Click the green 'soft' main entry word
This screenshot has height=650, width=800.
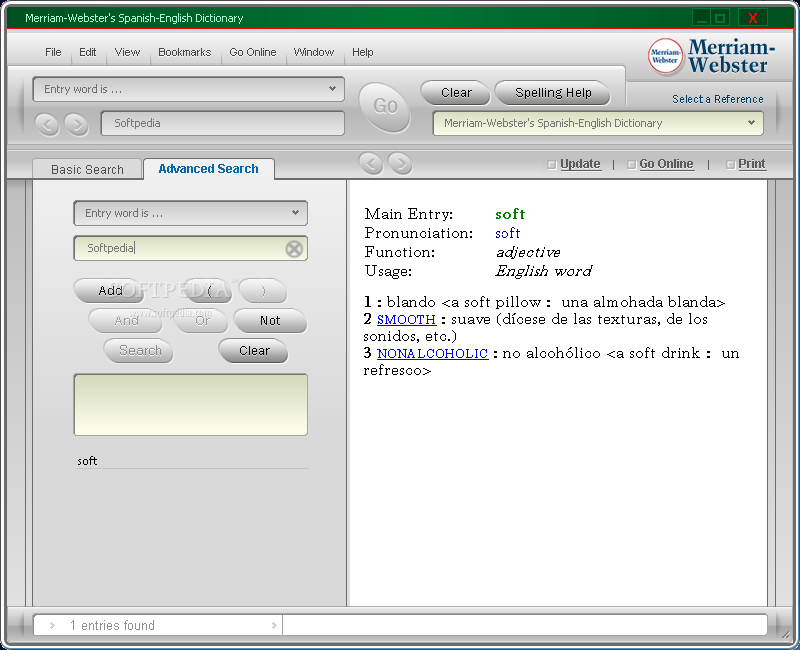[510, 214]
